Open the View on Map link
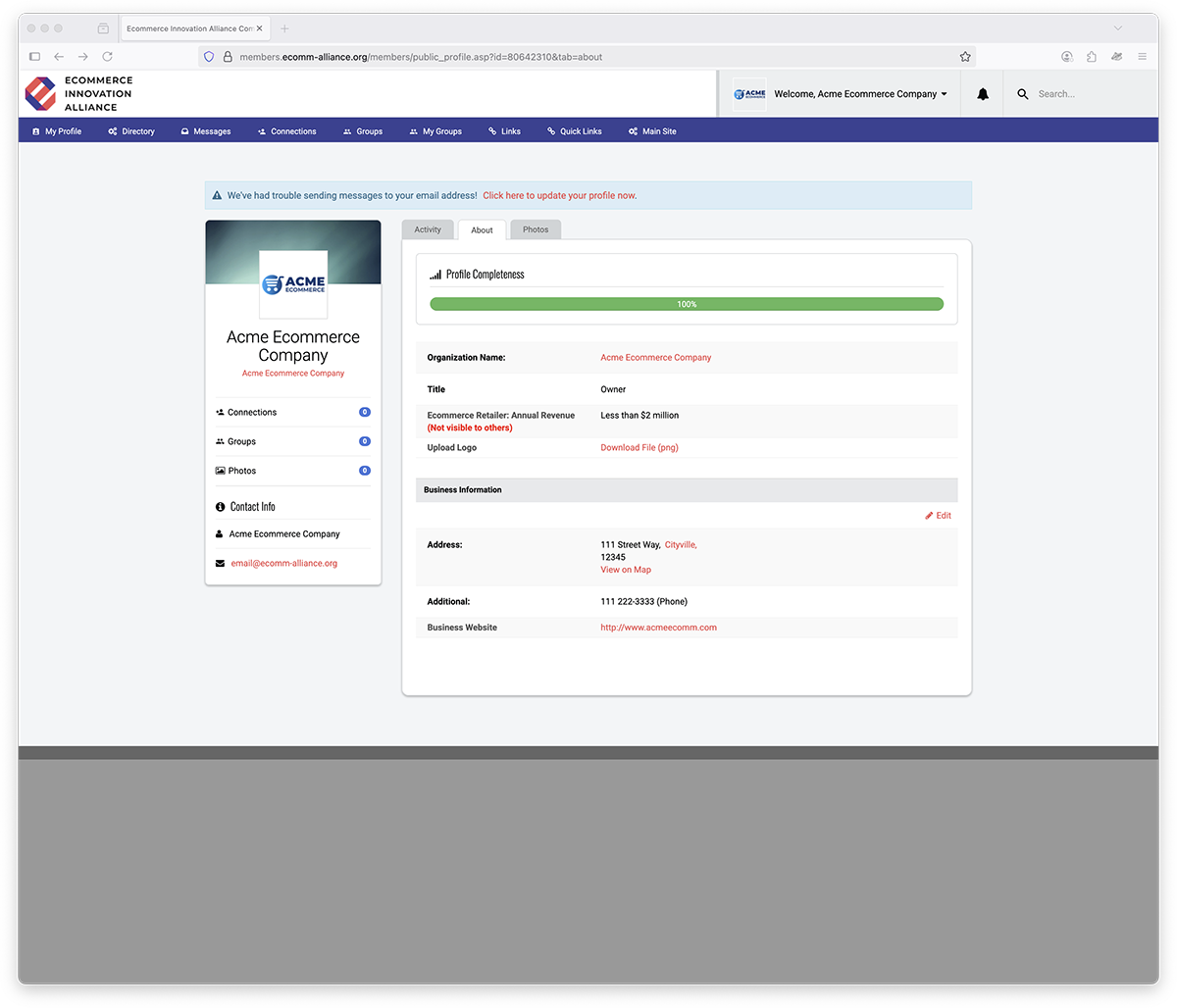This screenshot has width=1177, height=1008. click(626, 570)
